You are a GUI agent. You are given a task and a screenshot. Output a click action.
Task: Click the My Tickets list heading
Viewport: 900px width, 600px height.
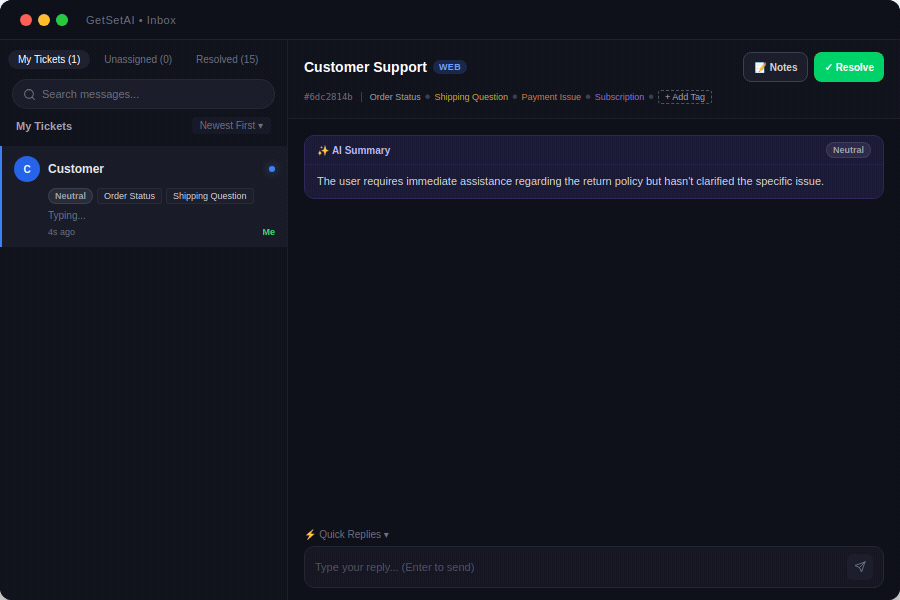pos(44,126)
